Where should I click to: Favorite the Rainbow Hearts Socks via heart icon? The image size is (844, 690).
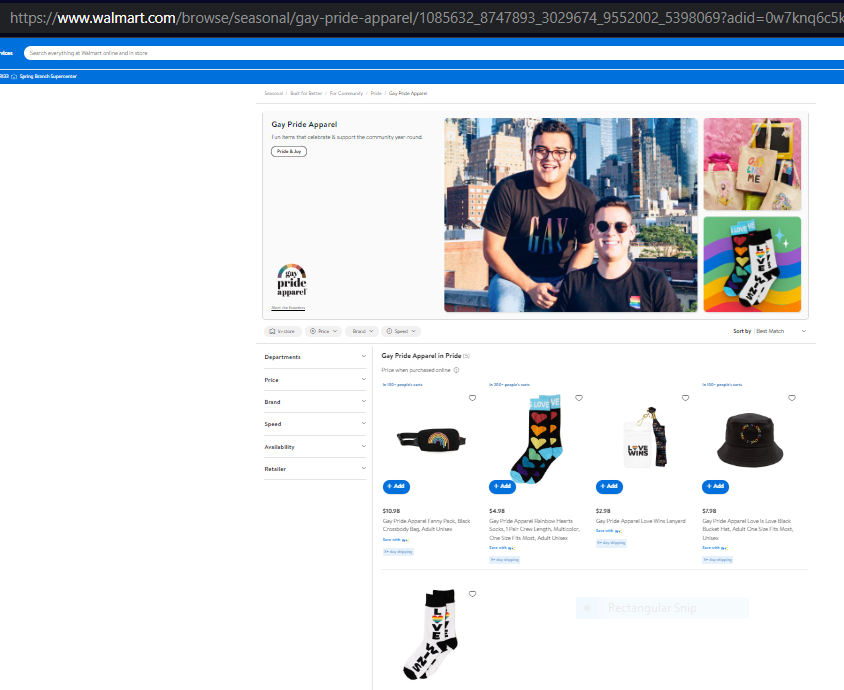[579, 398]
